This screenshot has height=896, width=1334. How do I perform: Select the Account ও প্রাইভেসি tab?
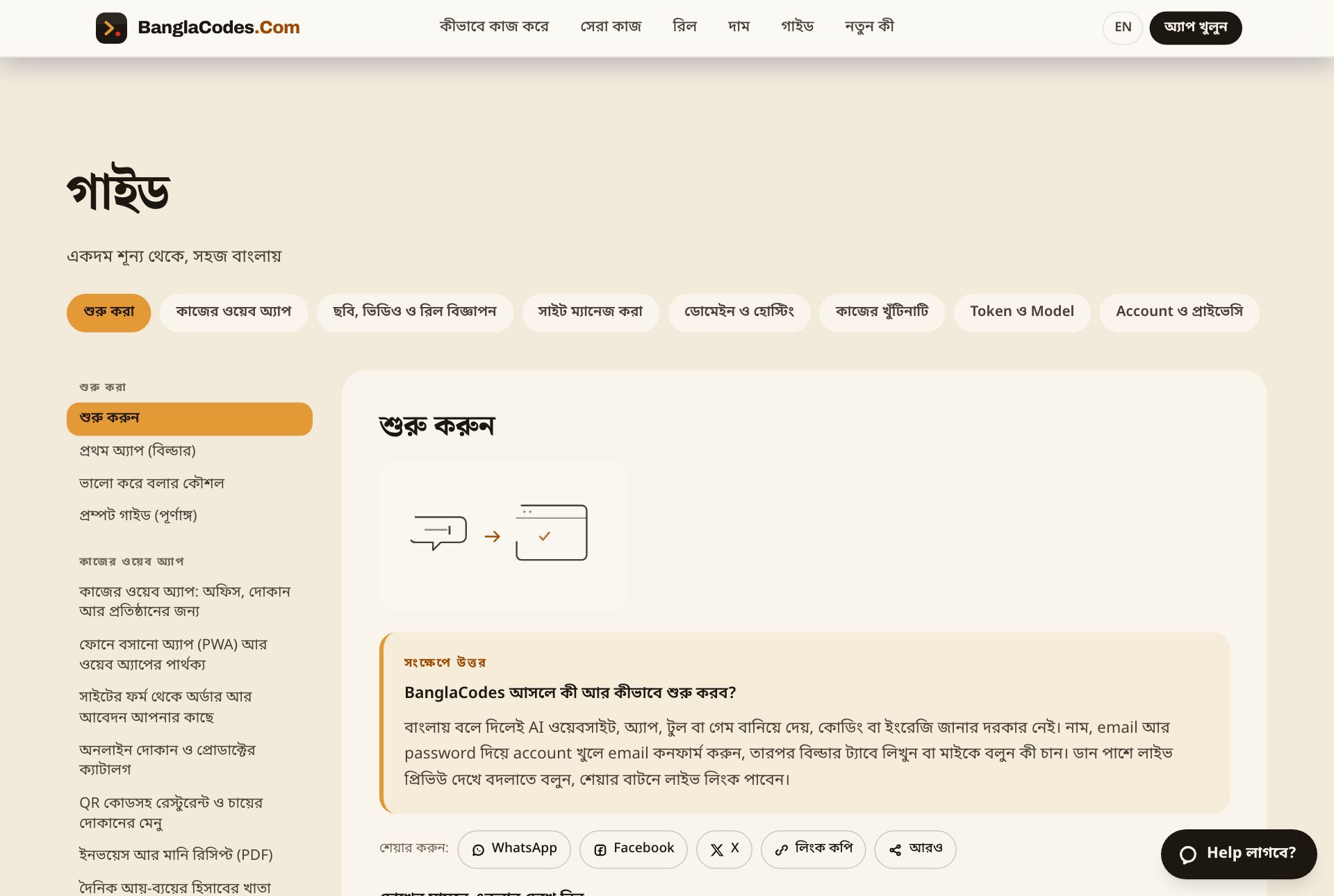1179,313
